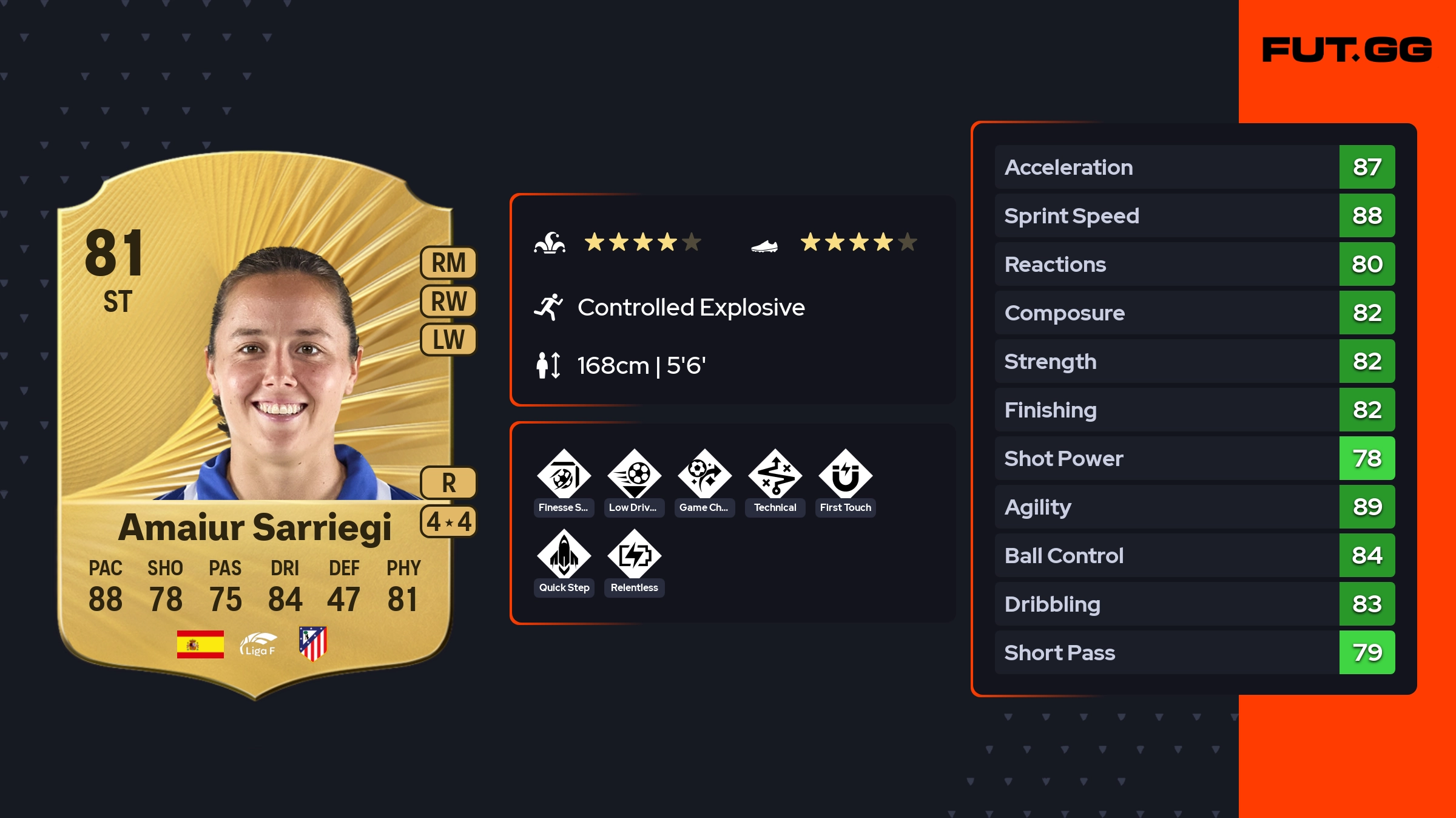
Task: Click the Atletico Madrid club badge
Action: point(313,643)
